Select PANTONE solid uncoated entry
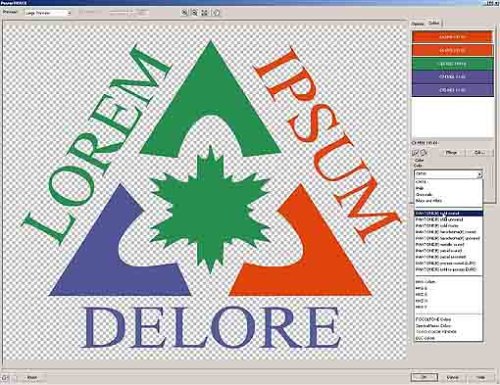 pyautogui.click(x=448, y=220)
